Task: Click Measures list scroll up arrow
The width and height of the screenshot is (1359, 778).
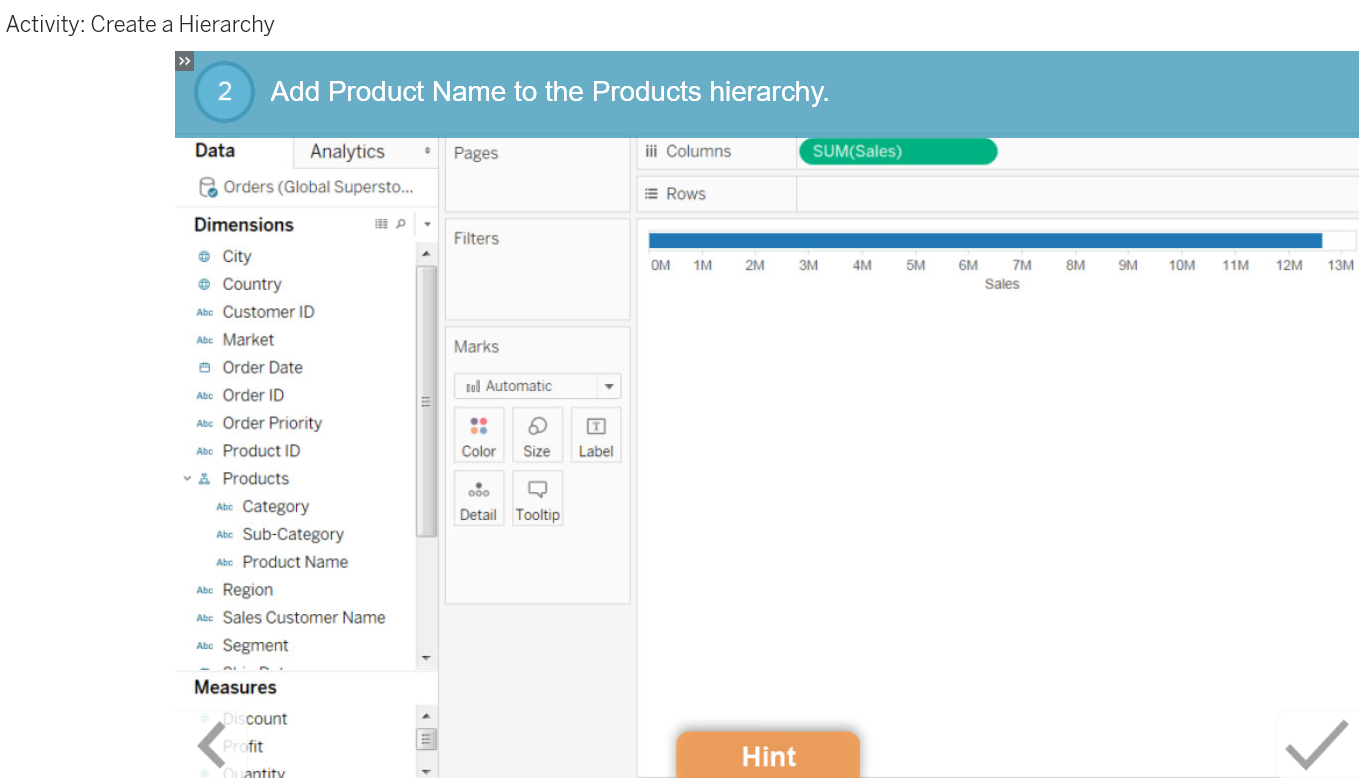Action: pos(427,716)
